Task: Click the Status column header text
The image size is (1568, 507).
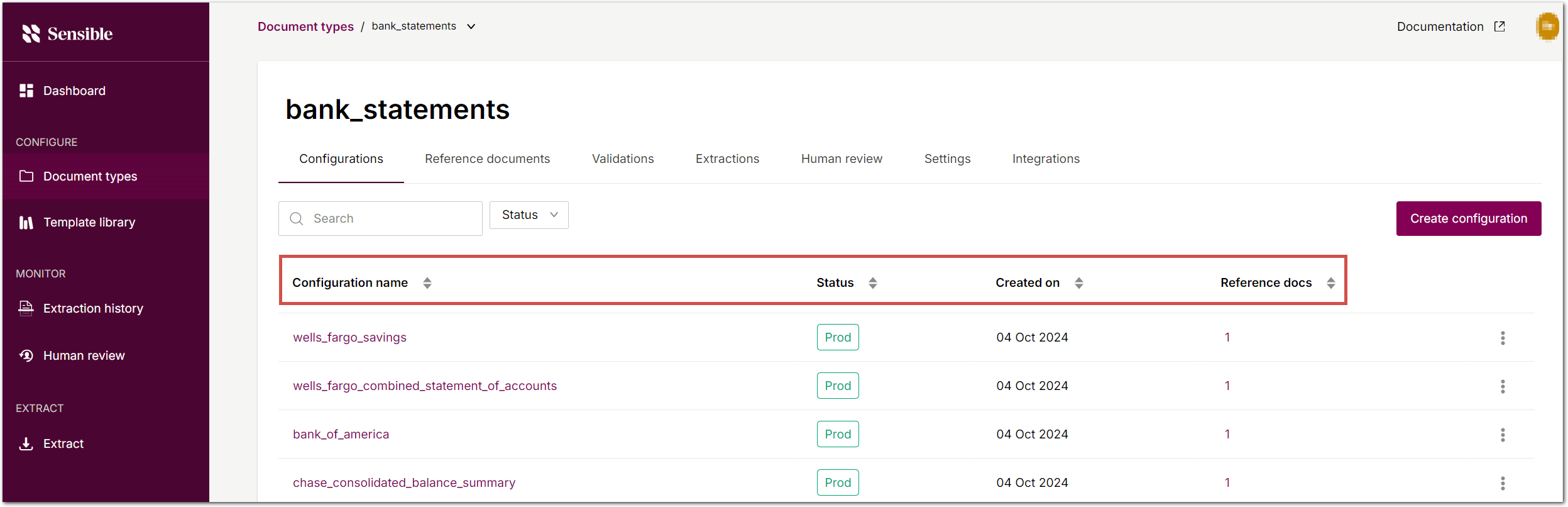Action: click(x=835, y=283)
